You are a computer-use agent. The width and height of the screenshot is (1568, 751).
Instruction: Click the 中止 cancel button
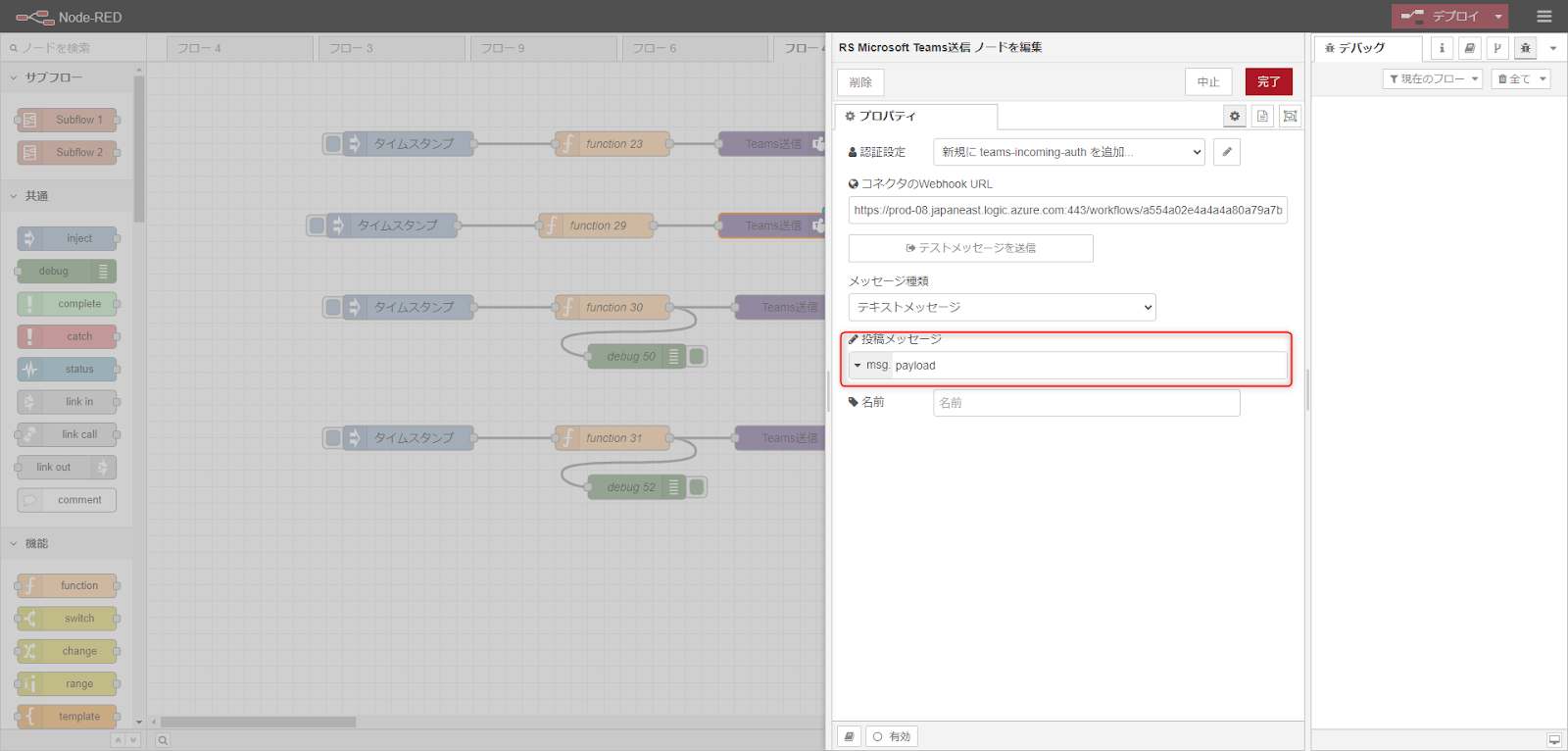[x=1208, y=82]
